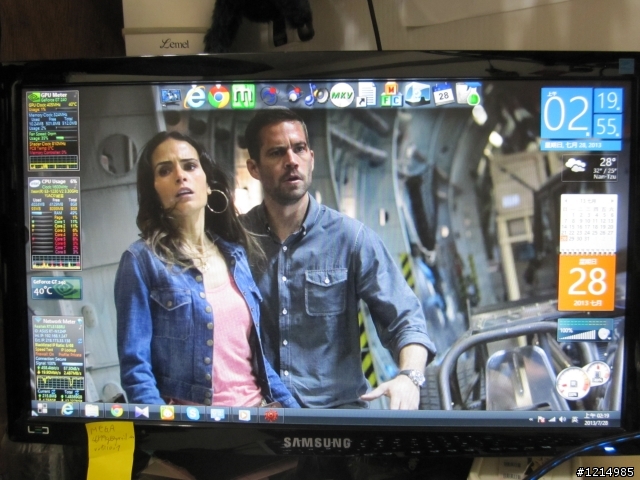This screenshot has width=640, height=480.
Task: Click the volume gadget round knob
Action: click(x=604, y=334)
